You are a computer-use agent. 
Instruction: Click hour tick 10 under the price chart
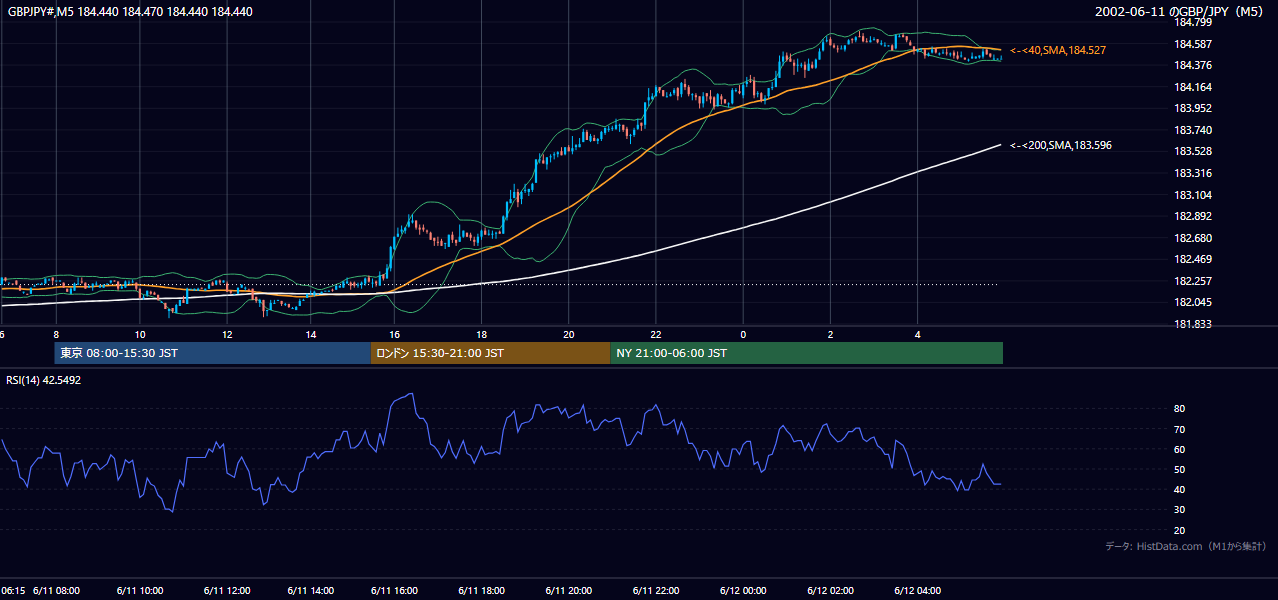pyautogui.click(x=140, y=334)
